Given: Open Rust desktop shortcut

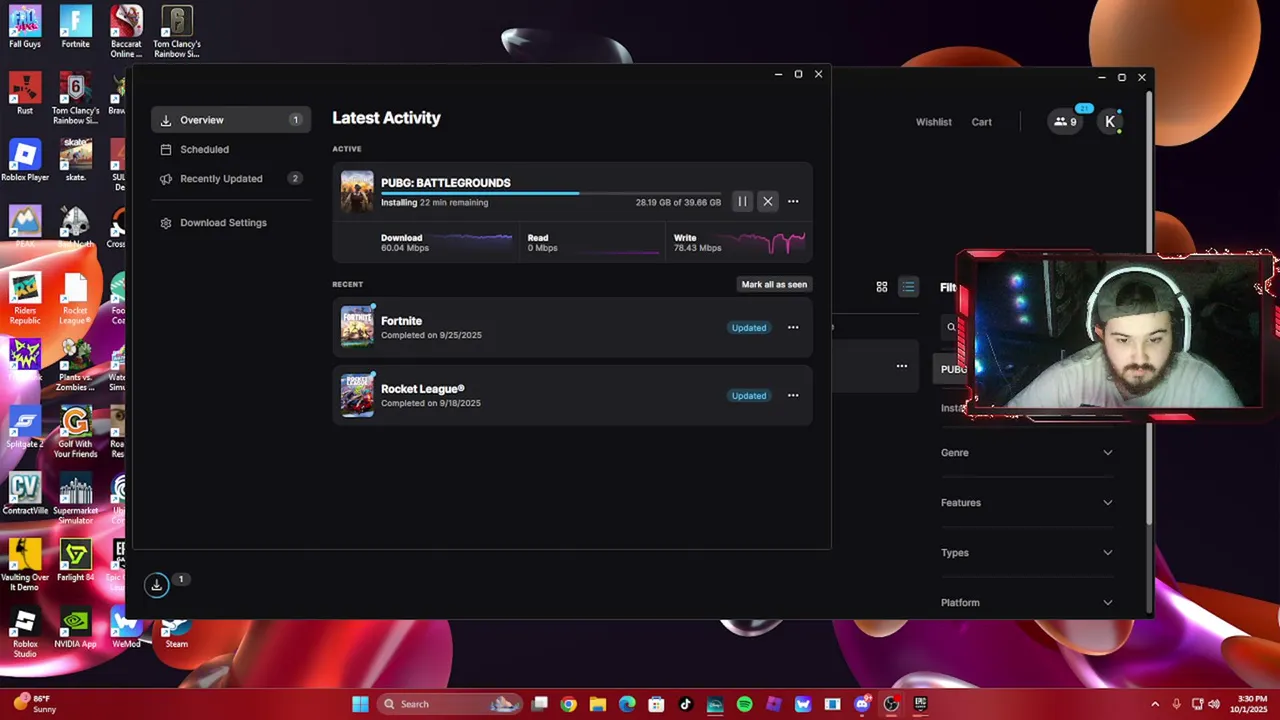Looking at the screenshot, I should (25, 95).
